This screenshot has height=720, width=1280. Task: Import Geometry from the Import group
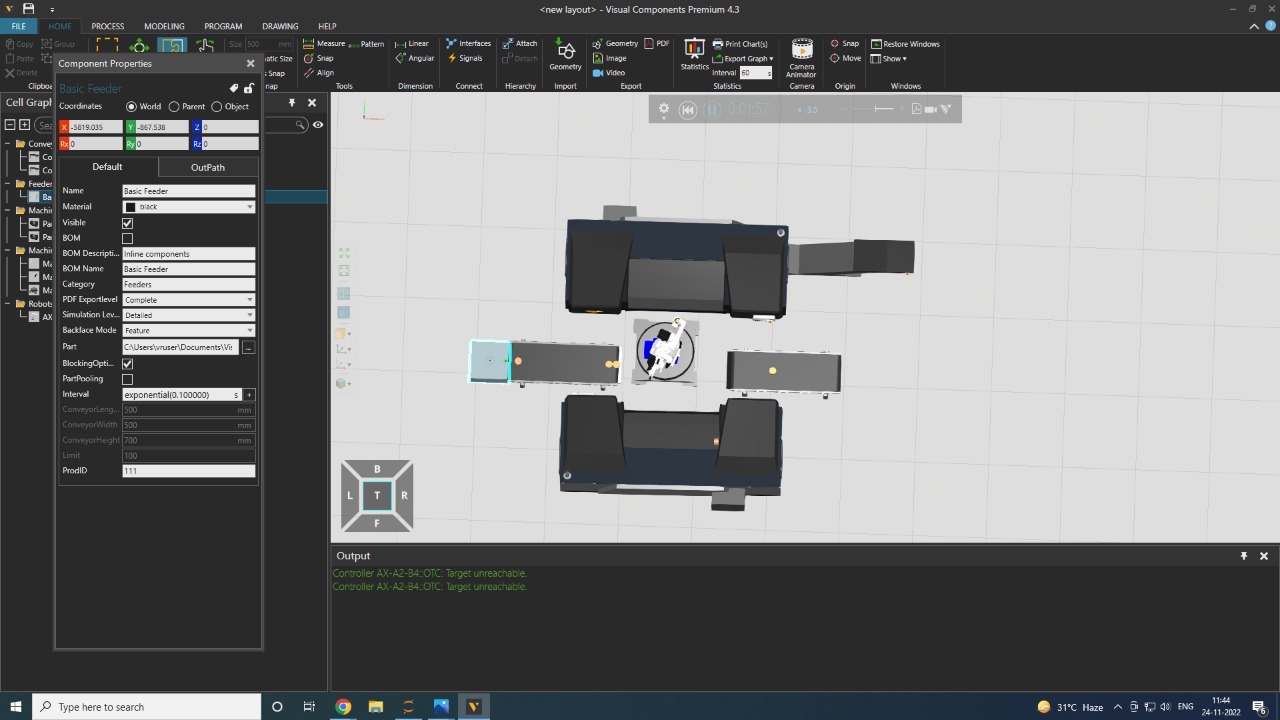565,56
